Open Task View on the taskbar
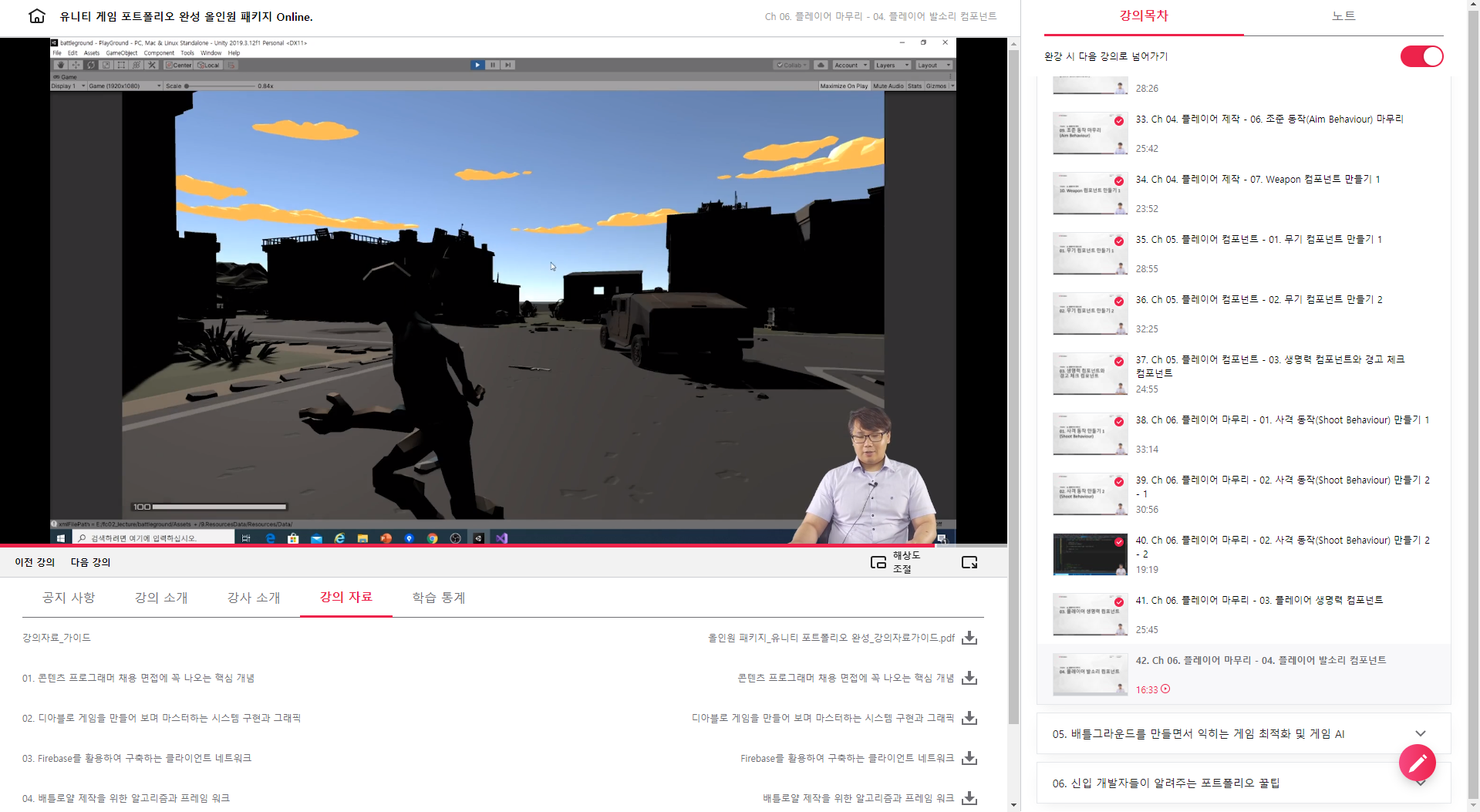The image size is (1480, 812). (246, 538)
